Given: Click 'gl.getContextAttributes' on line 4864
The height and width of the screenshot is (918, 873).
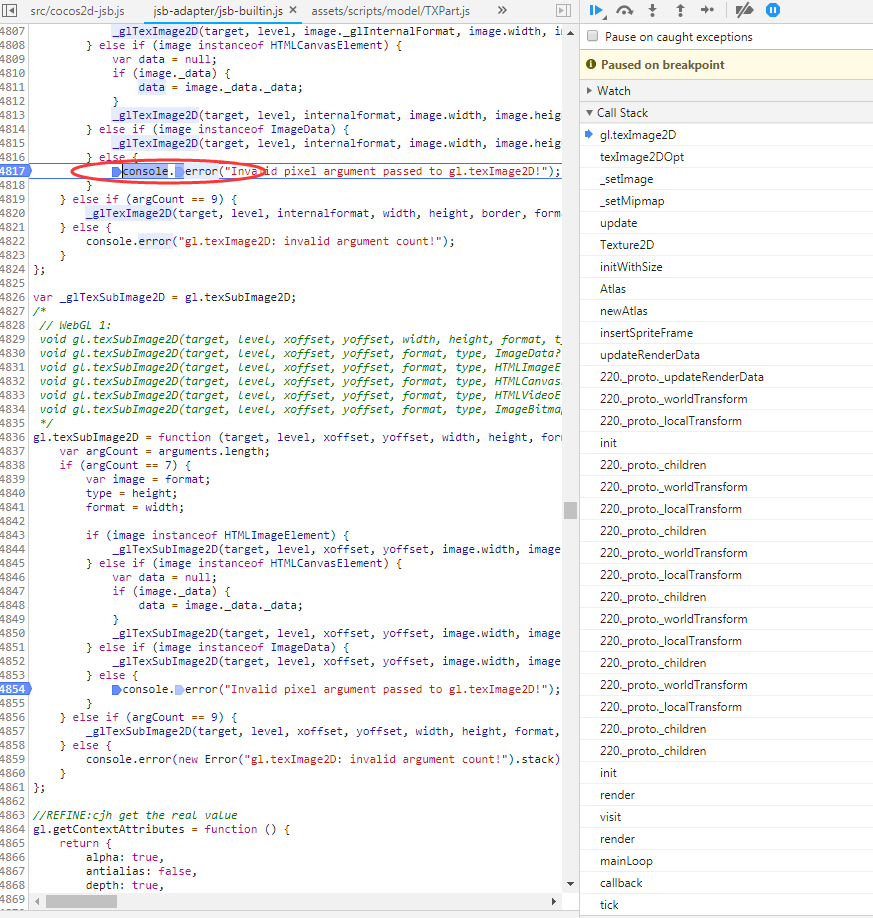Looking at the screenshot, I should [109, 830].
